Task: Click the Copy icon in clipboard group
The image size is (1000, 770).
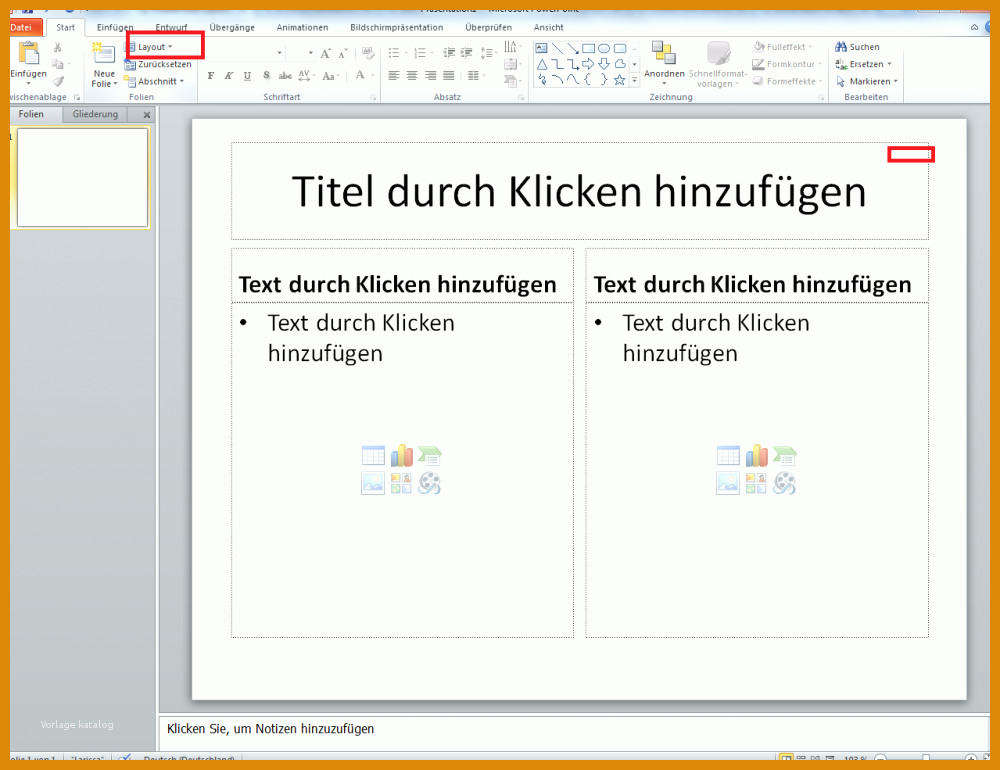Action: pos(57,64)
